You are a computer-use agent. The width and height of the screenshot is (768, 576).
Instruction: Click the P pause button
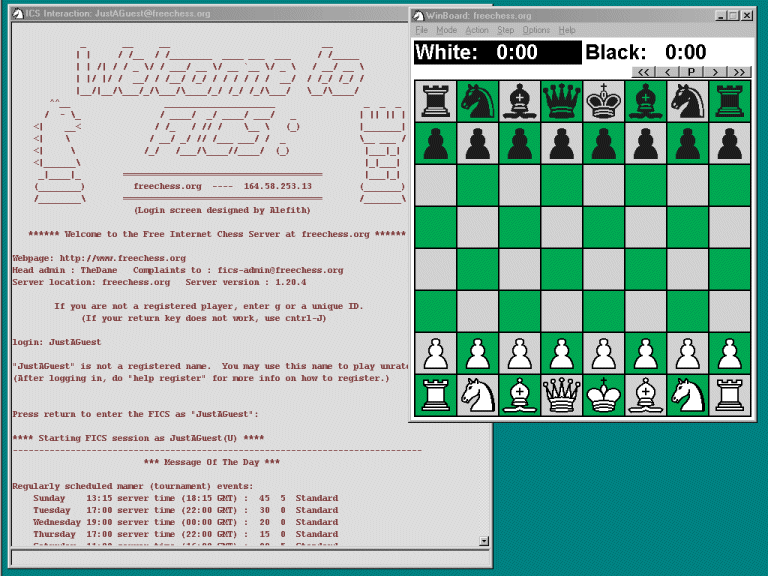point(691,72)
